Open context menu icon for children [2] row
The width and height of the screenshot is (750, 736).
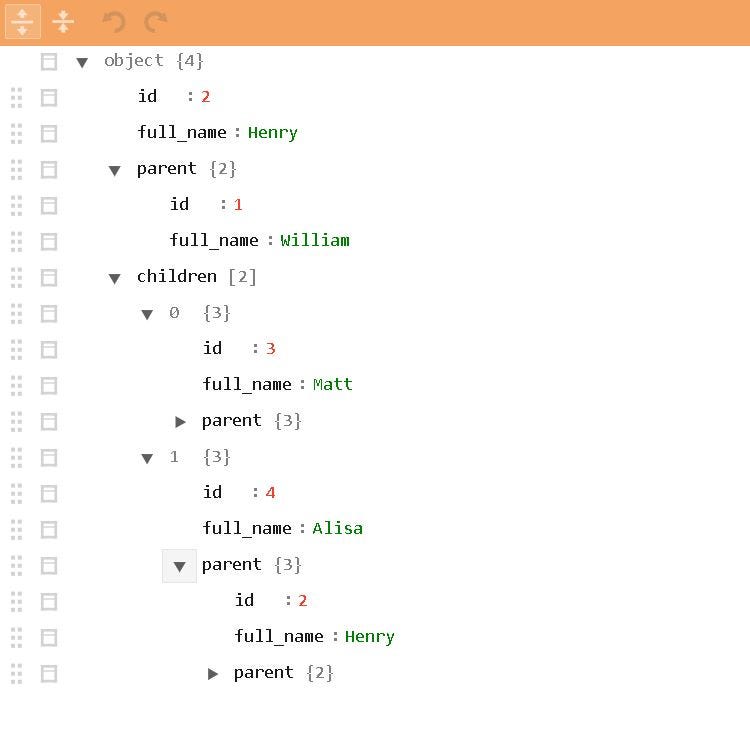point(49,278)
